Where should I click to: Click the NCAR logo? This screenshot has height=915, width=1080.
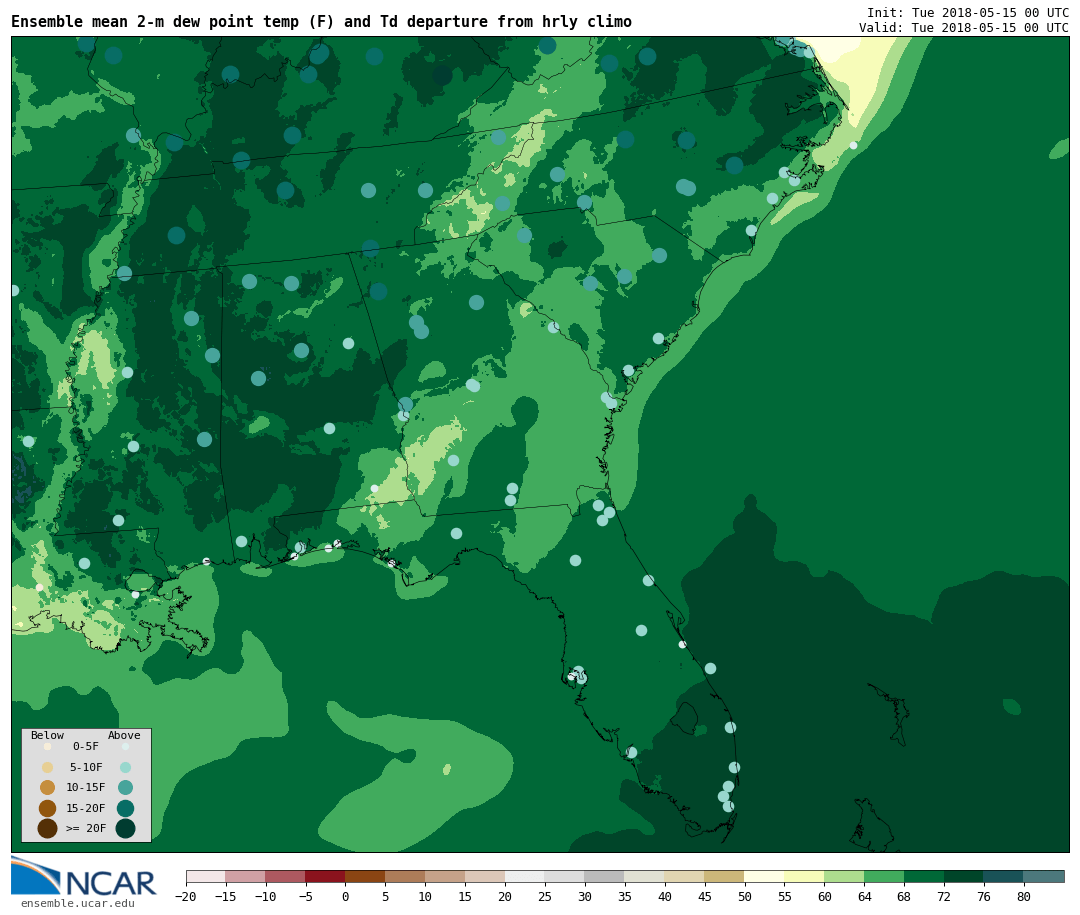point(84,877)
